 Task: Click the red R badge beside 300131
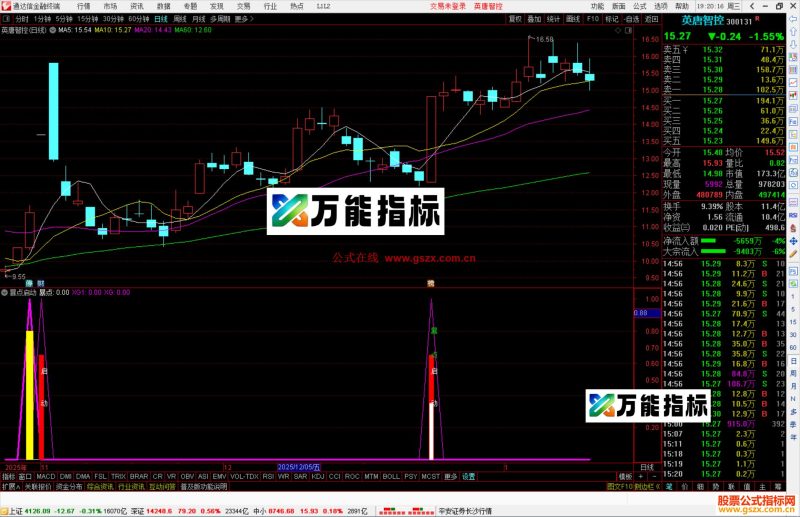tap(757, 19)
